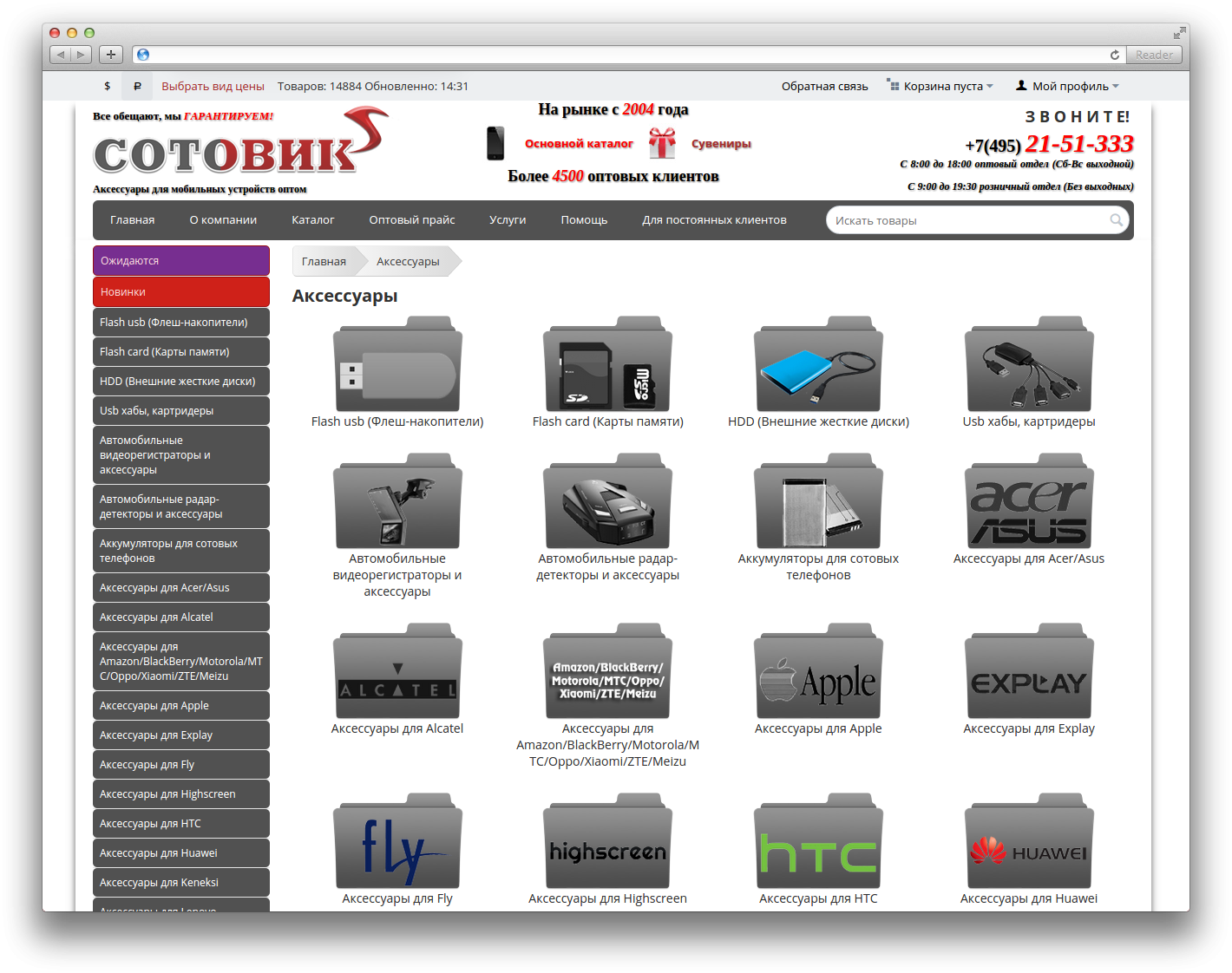Click the phone icon for main catalog

click(495, 143)
